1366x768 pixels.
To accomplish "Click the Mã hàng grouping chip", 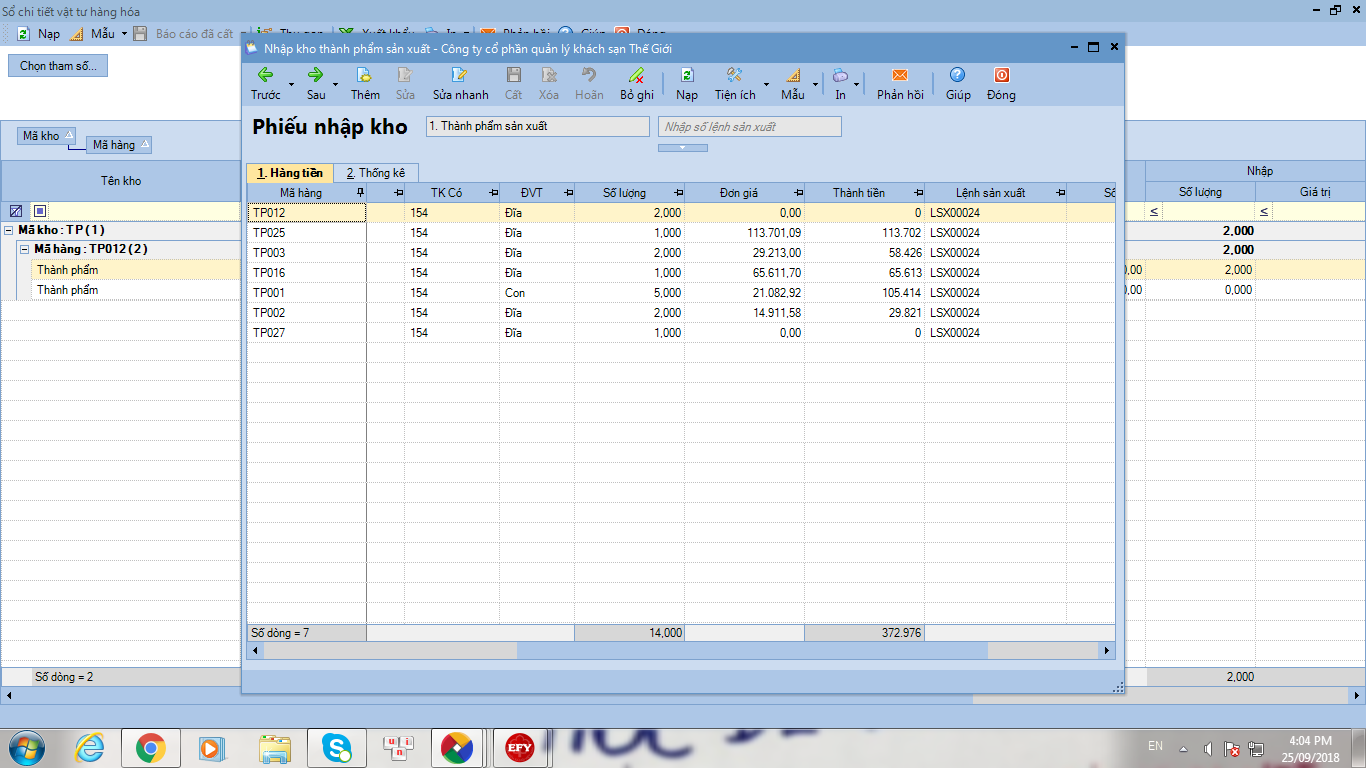I will click(119, 145).
